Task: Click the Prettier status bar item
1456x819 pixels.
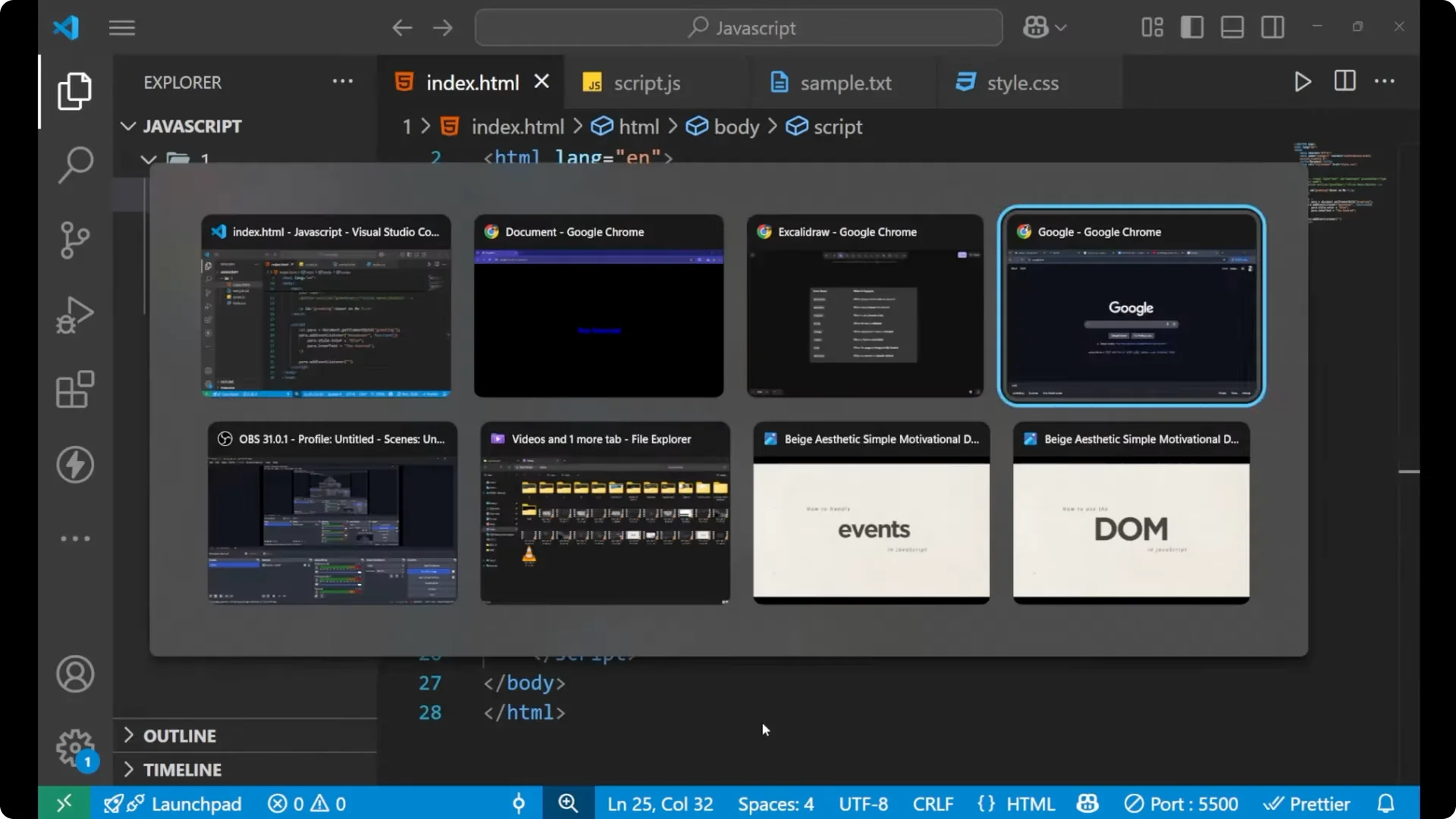Action: point(1307,804)
